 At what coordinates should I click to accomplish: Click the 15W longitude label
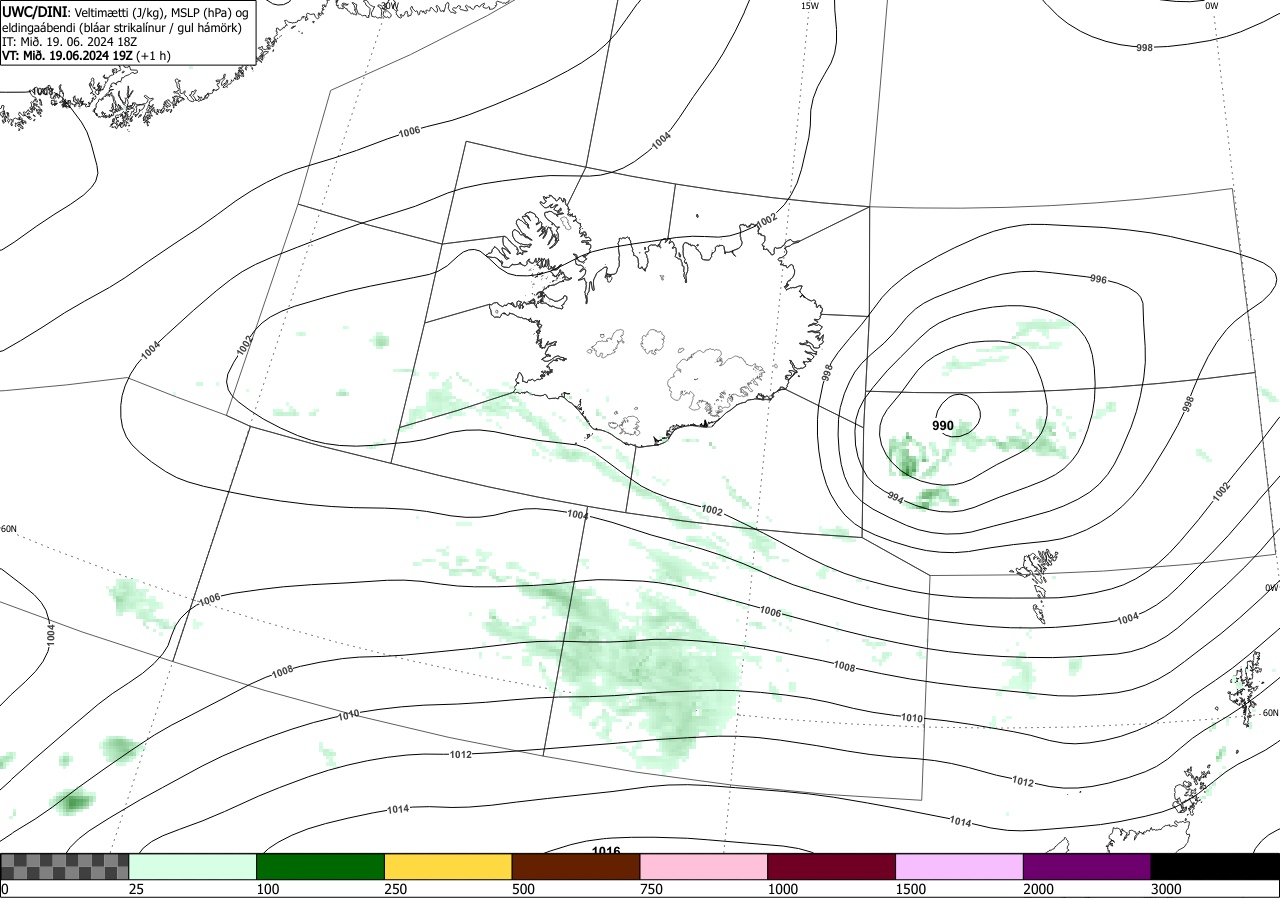810,6
